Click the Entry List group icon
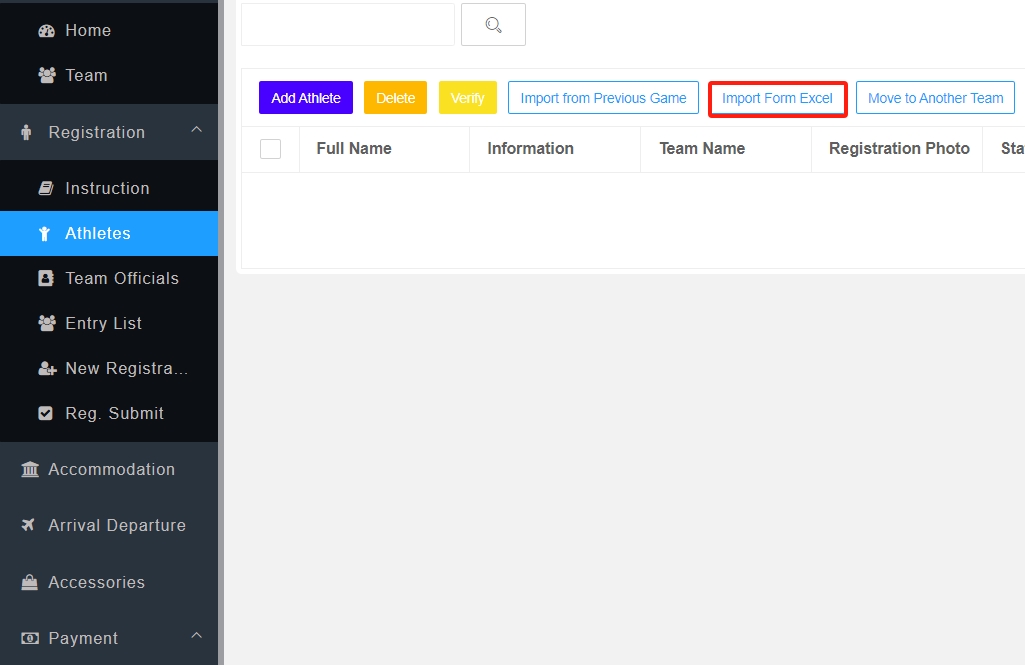Screen dimensions: 1025x665 coord(46,323)
